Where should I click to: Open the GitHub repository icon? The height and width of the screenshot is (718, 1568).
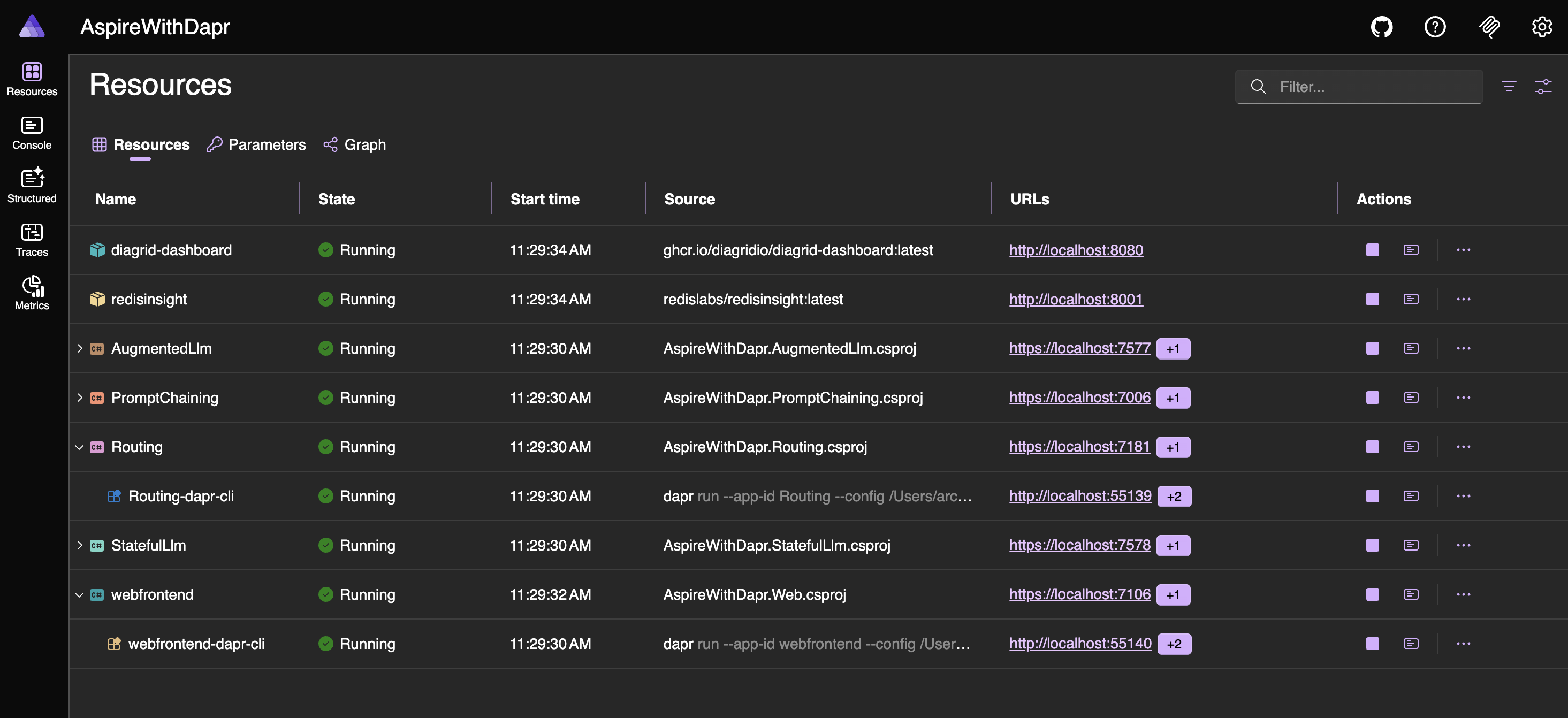(x=1381, y=27)
